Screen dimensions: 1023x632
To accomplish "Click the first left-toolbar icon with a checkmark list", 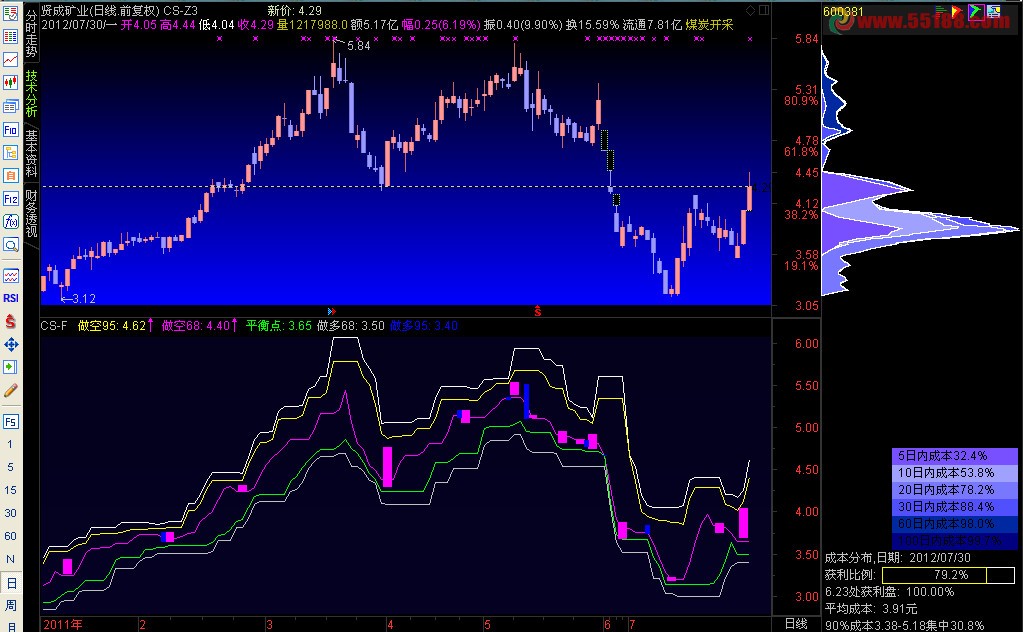I will 10,12.
